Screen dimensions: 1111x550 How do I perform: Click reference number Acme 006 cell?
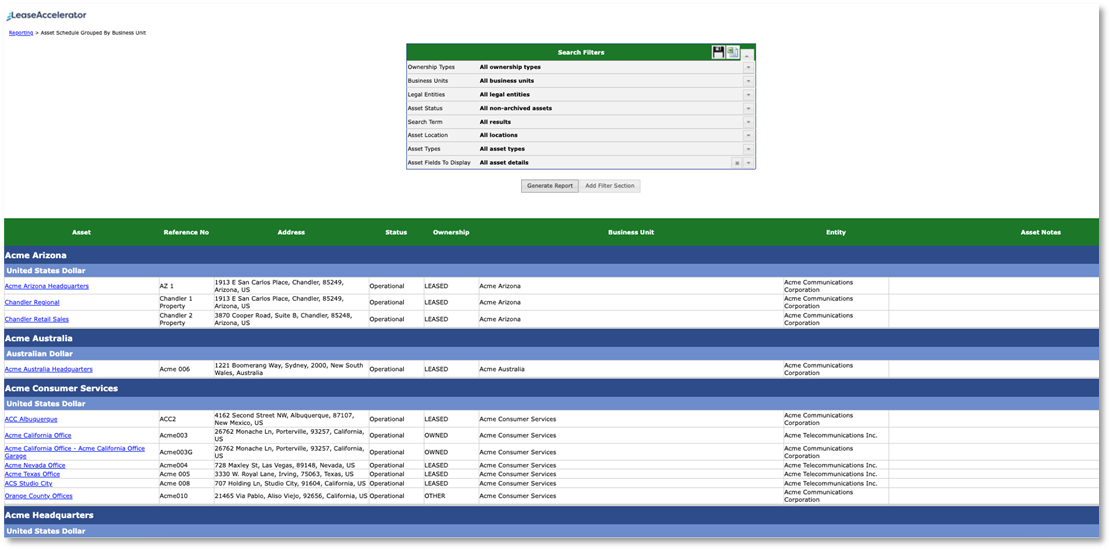point(186,369)
